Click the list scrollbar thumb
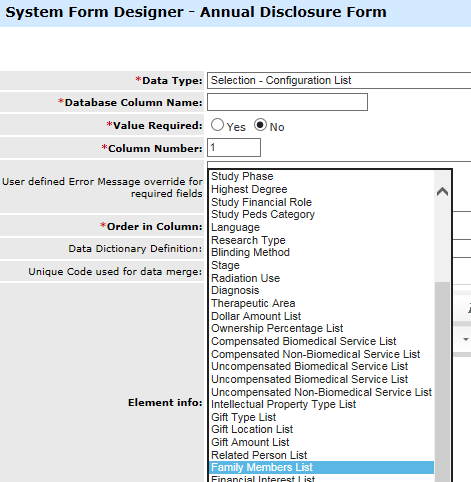This screenshot has height=482, width=471. pyautogui.click(x=442, y=382)
